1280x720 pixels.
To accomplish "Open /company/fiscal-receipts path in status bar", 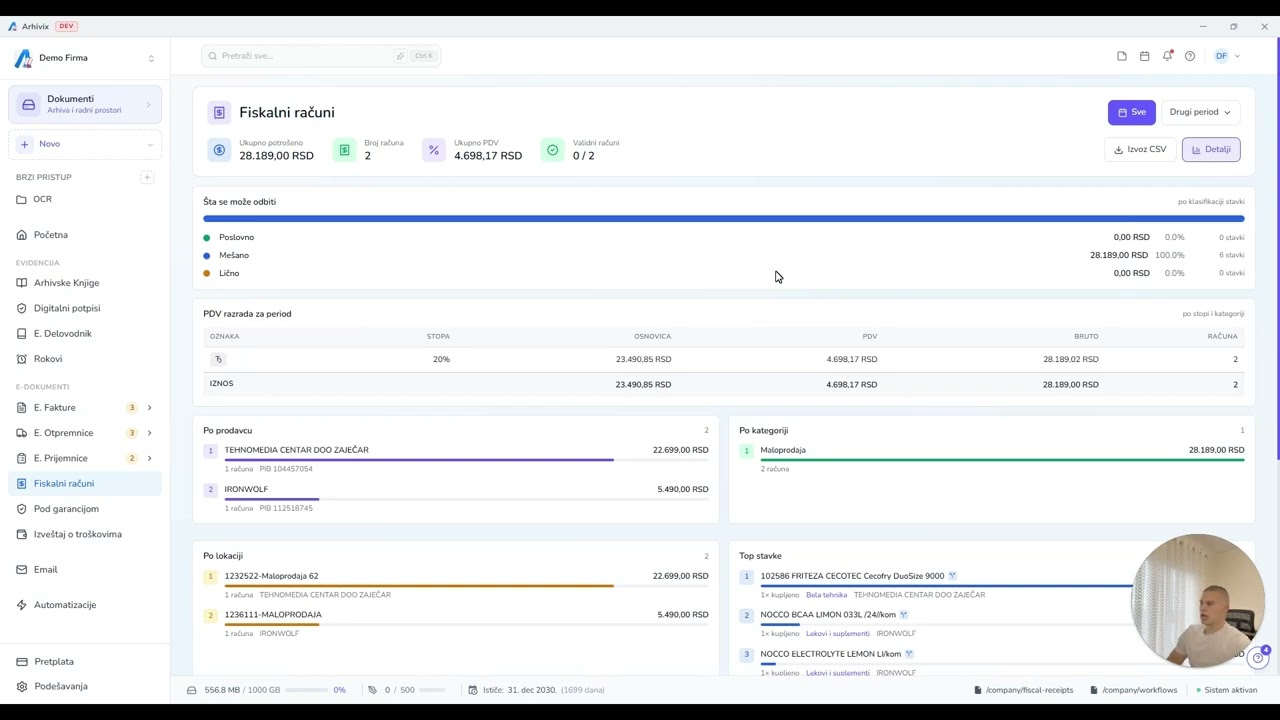I will coord(1023,690).
